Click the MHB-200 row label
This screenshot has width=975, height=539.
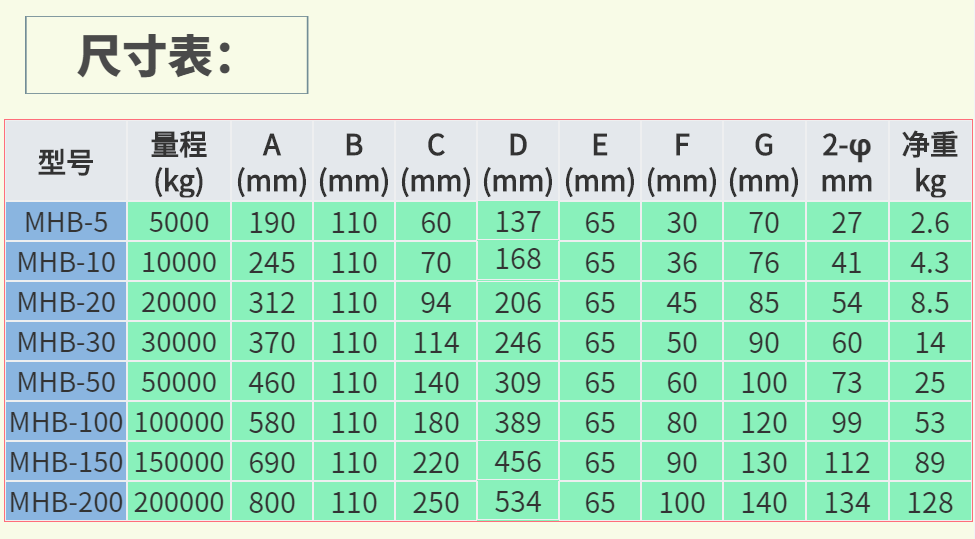pyautogui.click(x=66, y=502)
